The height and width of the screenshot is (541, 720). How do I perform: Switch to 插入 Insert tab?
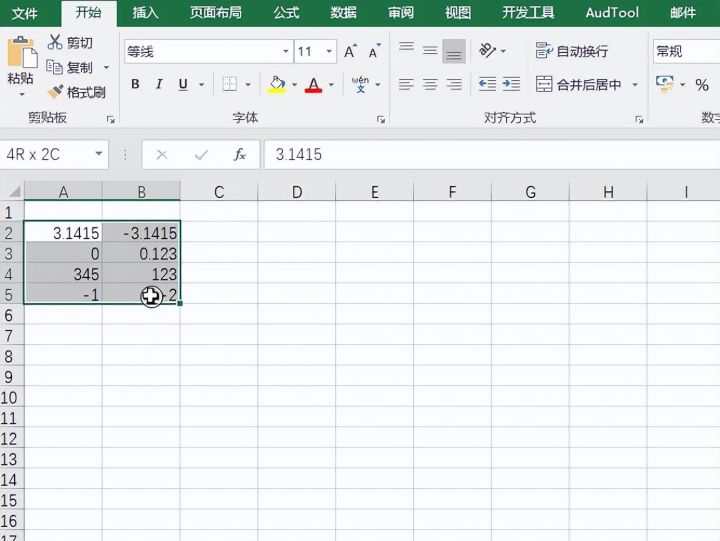[x=145, y=12]
